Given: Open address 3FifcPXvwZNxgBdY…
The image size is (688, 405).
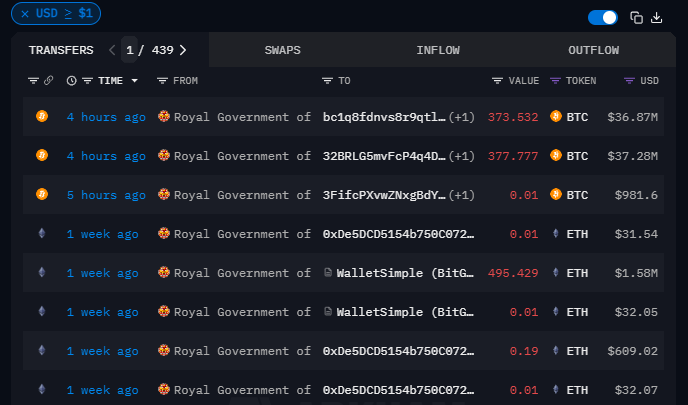Looking at the screenshot, I should (384, 195).
